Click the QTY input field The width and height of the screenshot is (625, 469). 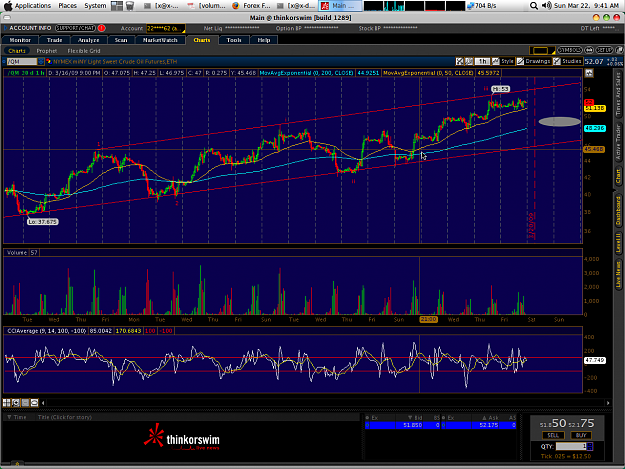tap(571, 446)
